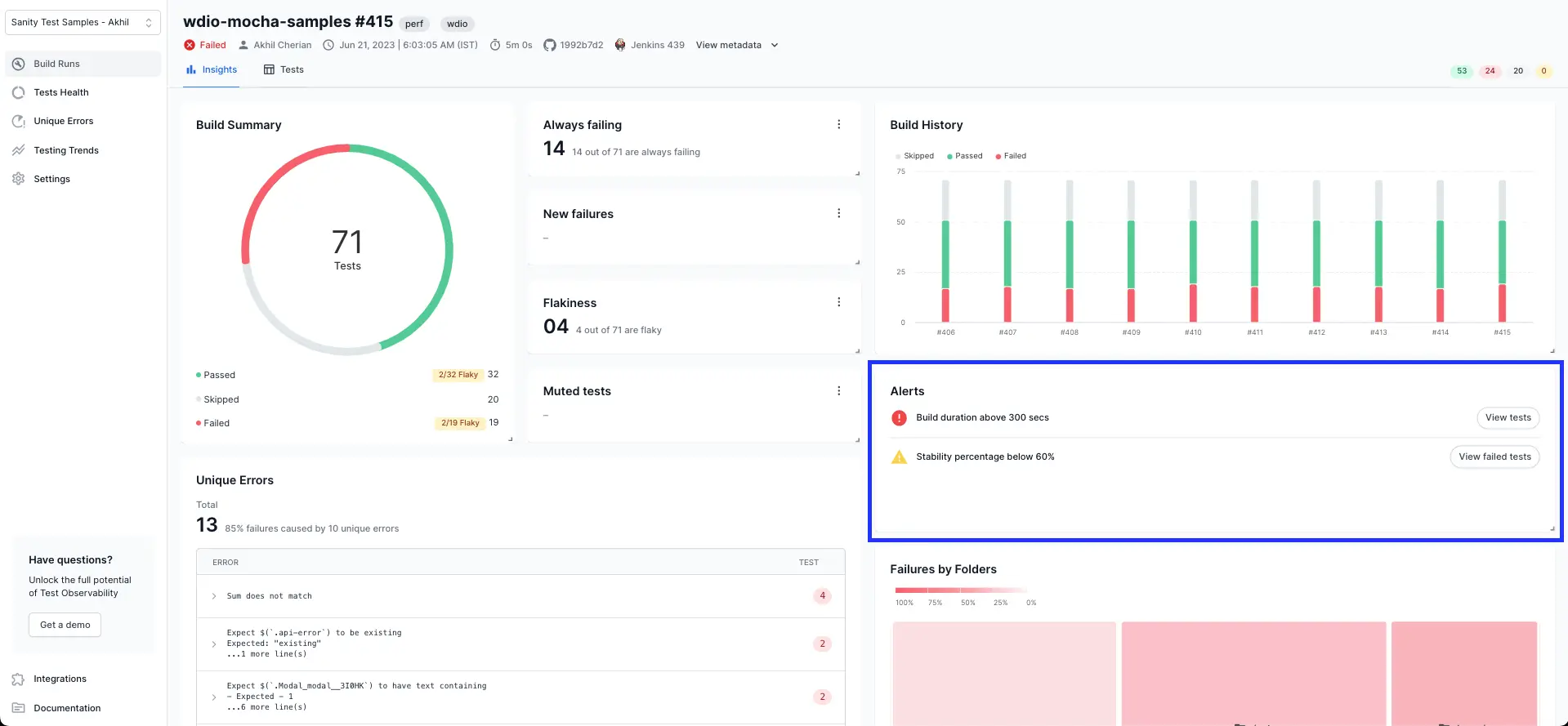
Task: Click the clock icon beside build date
Action: coord(328,45)
